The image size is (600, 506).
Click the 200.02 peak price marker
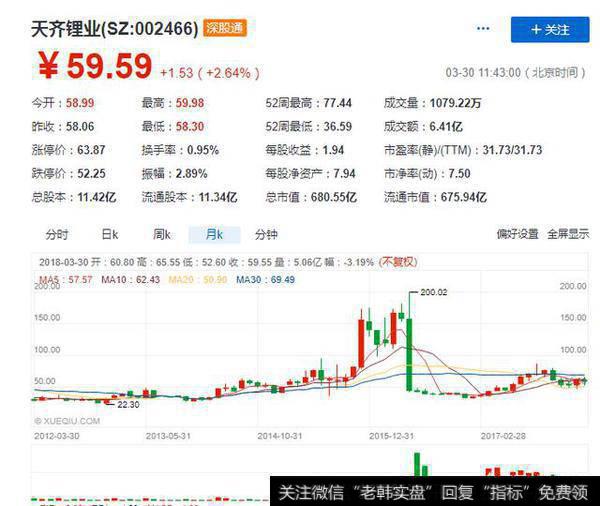pos(434,292)
